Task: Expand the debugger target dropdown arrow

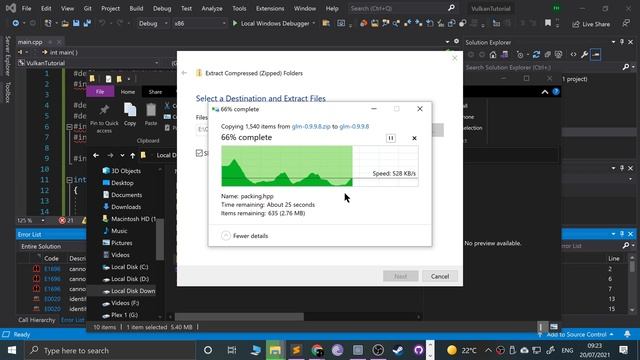Action: [x=313, y=24]
